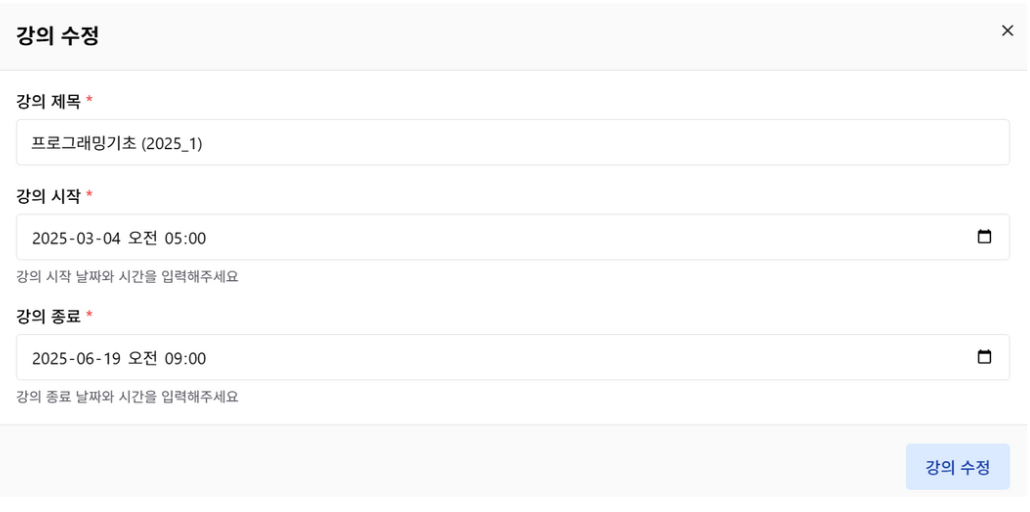Click the 강의 시작 field label
Image resolution: width=1030 pixels, height=512 pixels.
click(48, 196)
